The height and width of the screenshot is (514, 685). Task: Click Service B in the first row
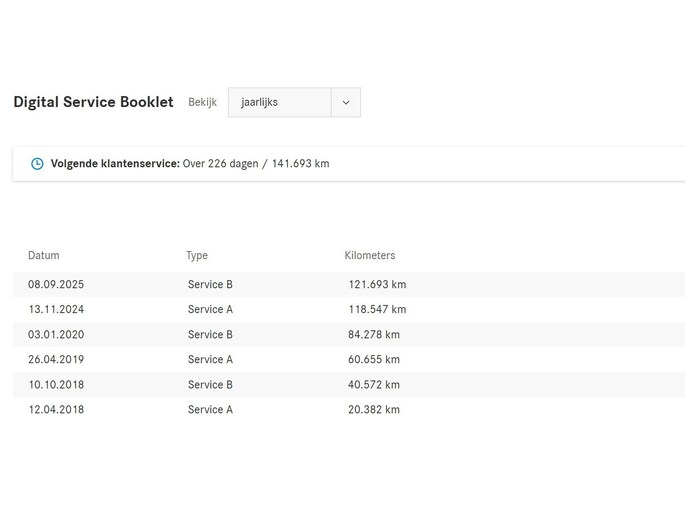(x=210, y=284)
